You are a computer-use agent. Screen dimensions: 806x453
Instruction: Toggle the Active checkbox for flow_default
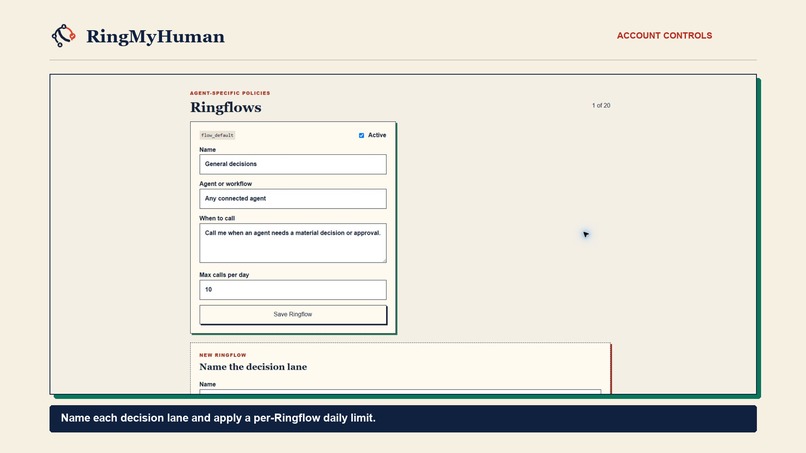(x=361, y=135)
